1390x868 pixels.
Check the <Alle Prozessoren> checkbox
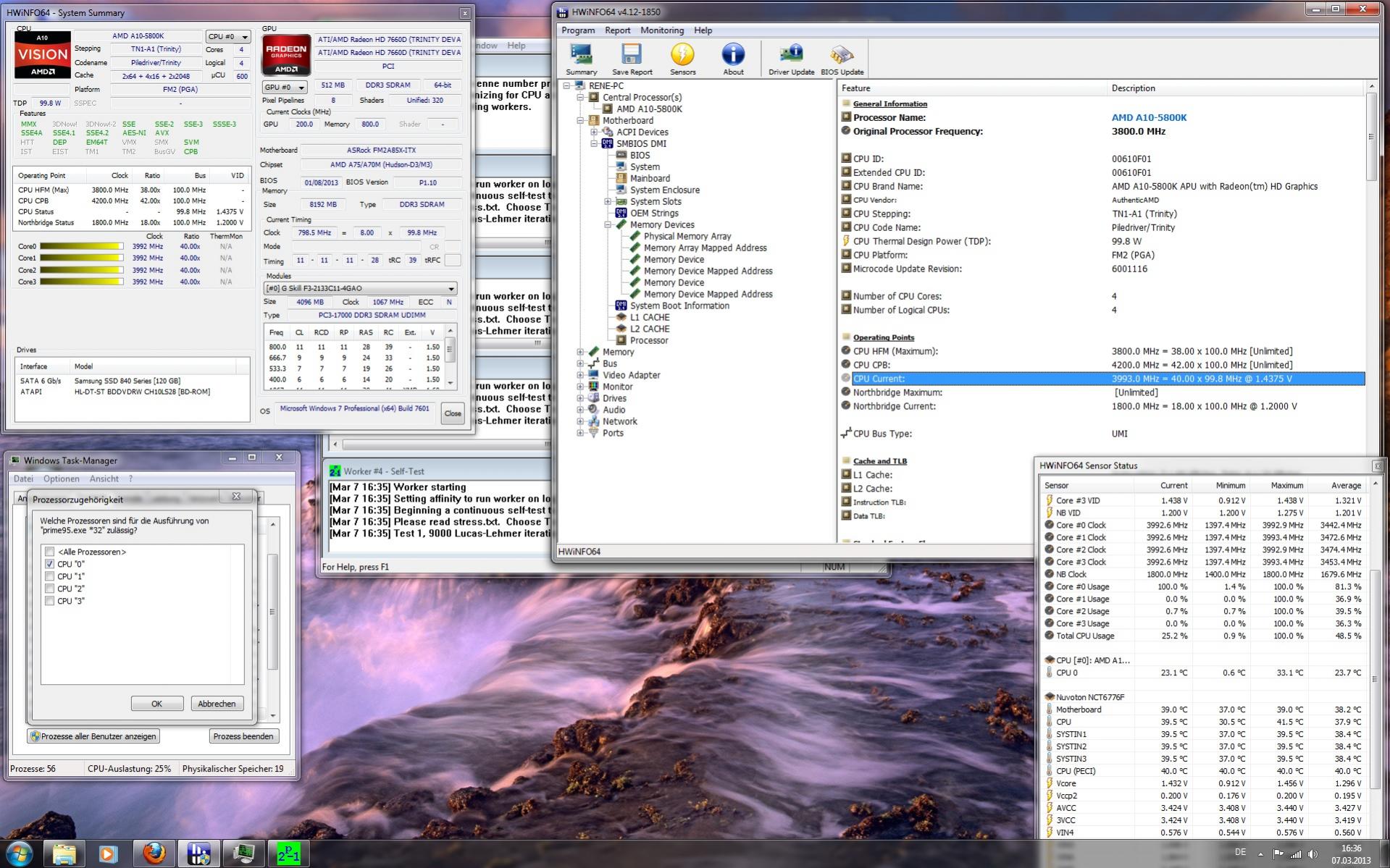(x=50, y=552)
